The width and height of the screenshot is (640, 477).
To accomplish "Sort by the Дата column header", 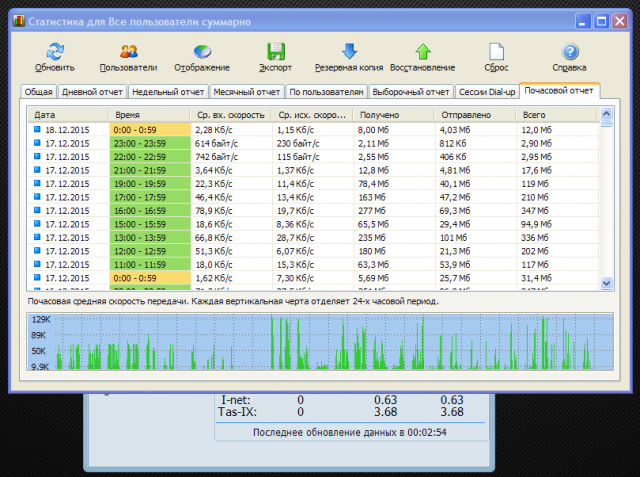I will pyautogui.click(x=68, y=115).
